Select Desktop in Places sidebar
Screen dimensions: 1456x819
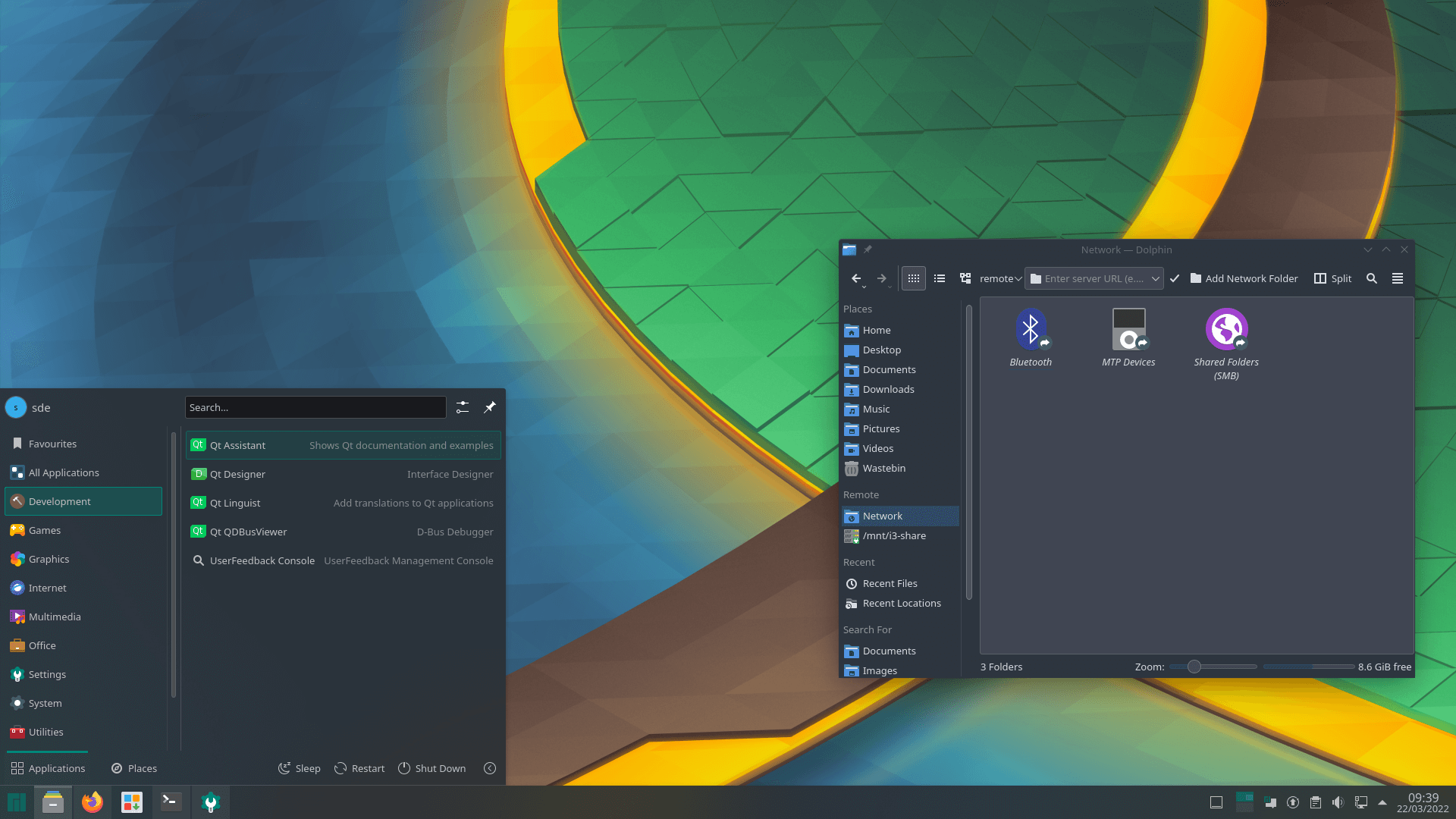coord(901,350)
